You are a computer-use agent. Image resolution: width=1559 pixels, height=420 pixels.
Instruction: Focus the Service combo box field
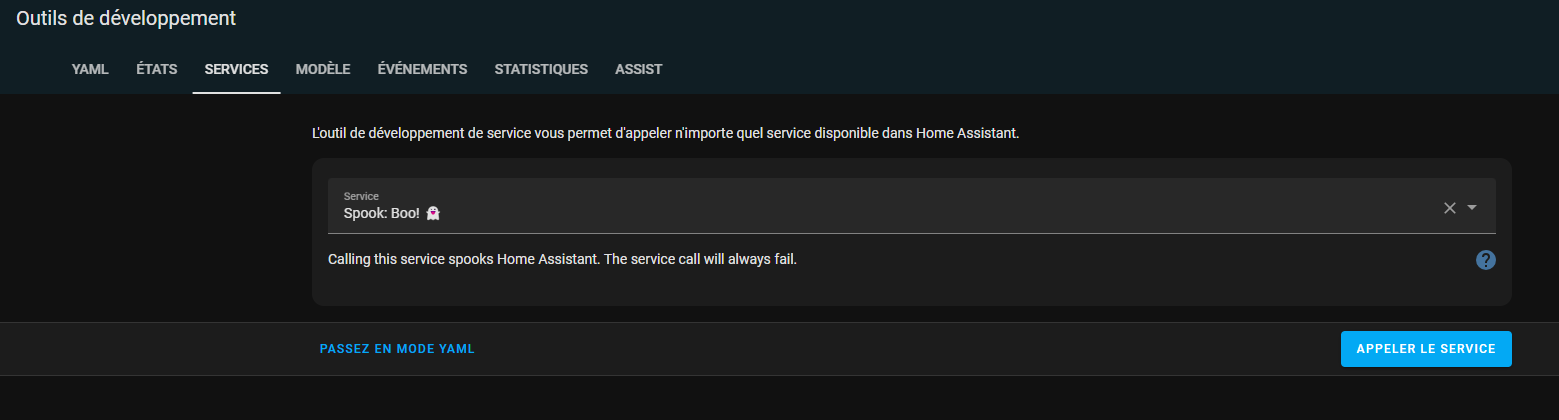click(x=911, y=206)
